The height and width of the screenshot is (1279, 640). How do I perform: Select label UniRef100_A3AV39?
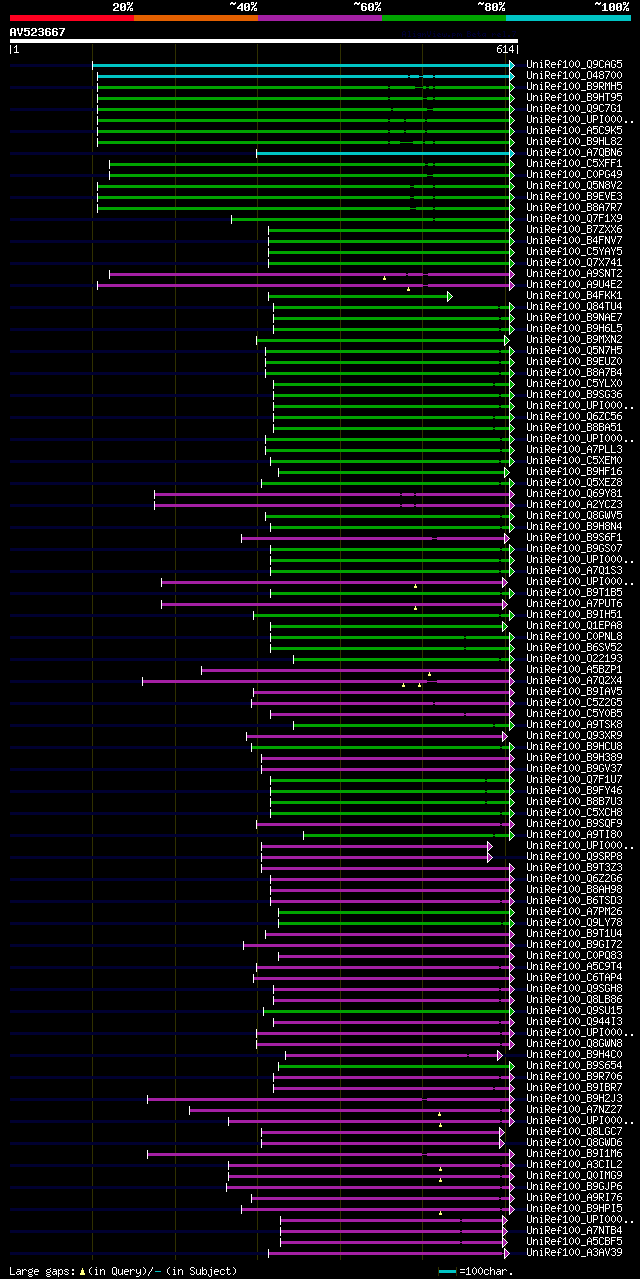573,1252
